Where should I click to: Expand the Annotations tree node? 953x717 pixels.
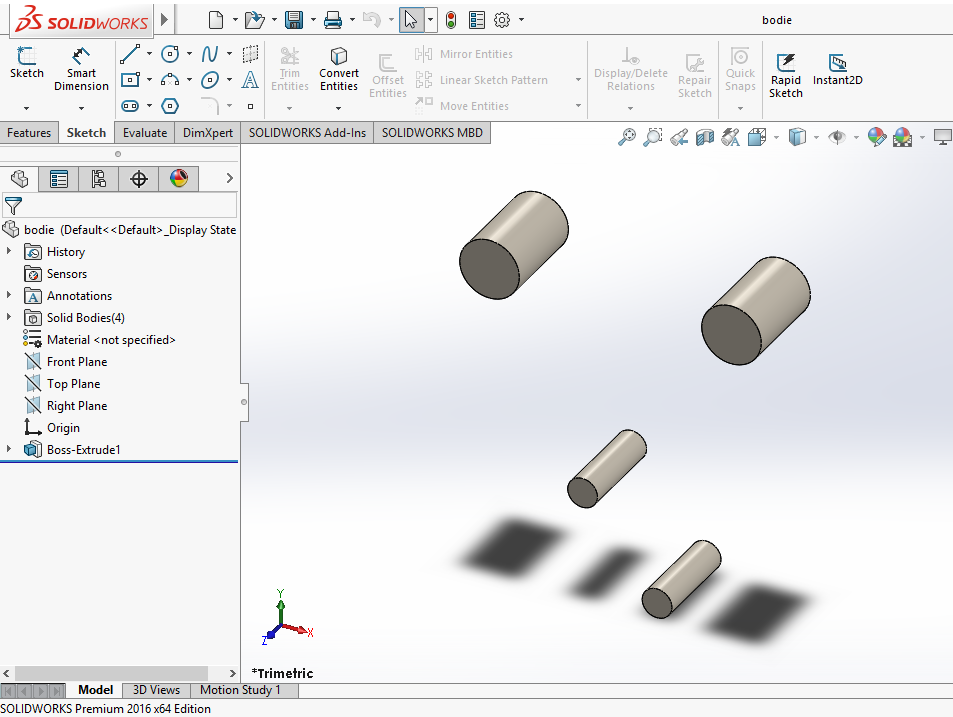tap(9, 295)
